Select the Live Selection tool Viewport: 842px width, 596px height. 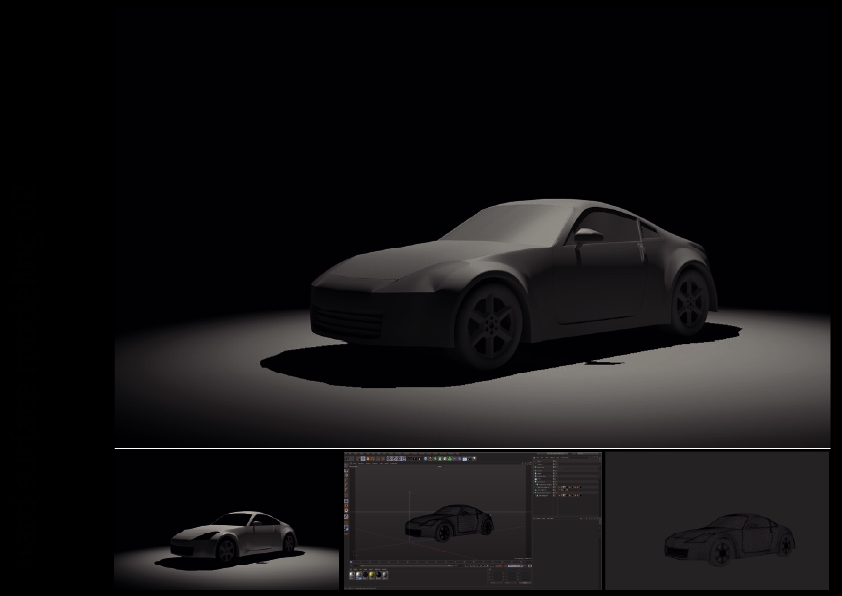[x=358, y=459]
